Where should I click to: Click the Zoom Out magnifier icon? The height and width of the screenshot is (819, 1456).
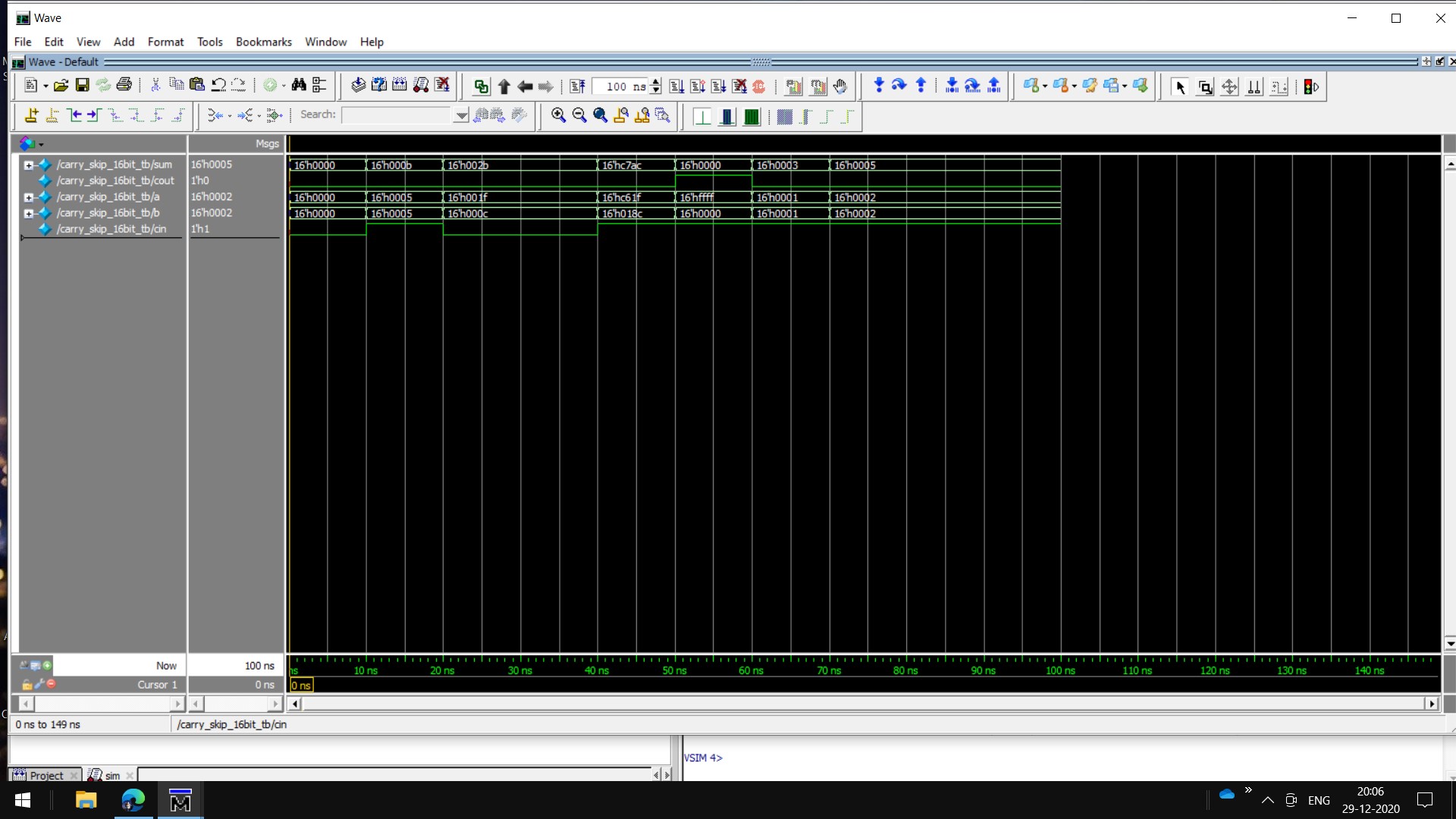pyautogui.click(x=579, y=115)
